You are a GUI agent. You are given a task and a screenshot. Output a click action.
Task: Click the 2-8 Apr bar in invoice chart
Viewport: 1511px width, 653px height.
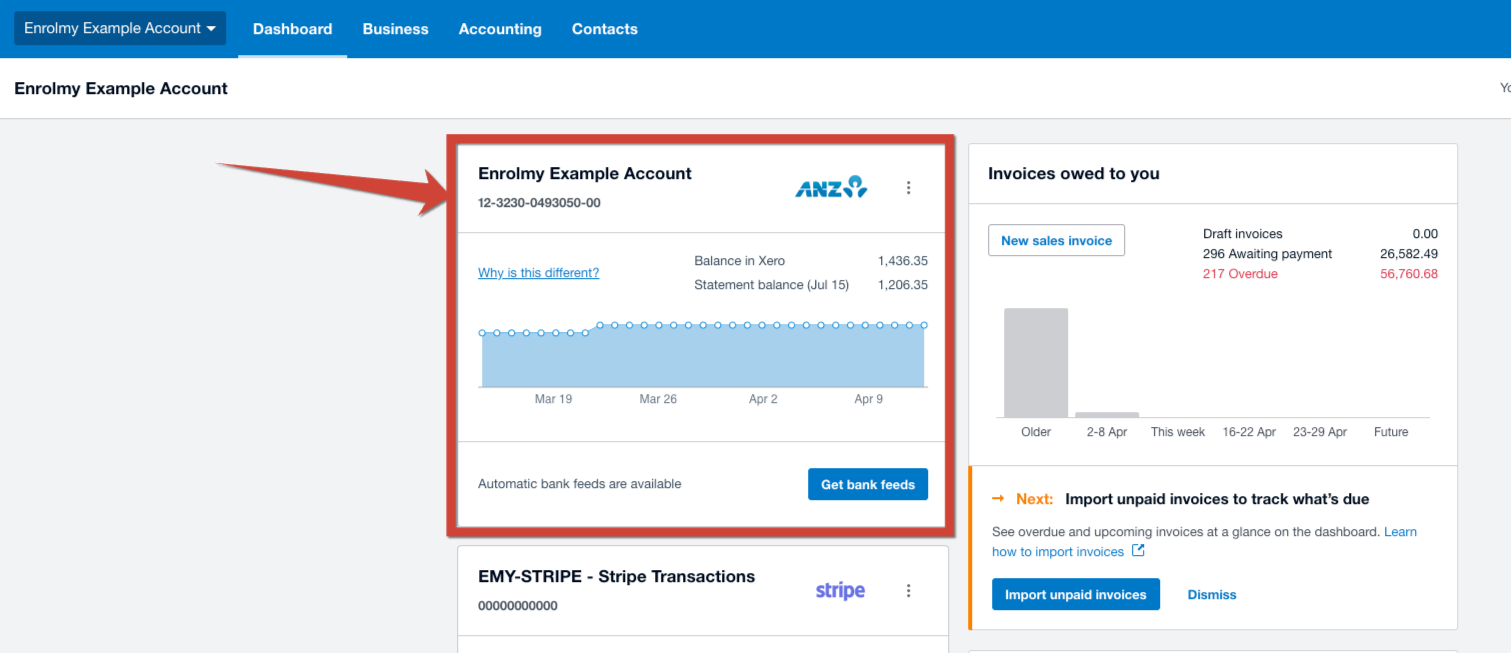click(1107, 414)
